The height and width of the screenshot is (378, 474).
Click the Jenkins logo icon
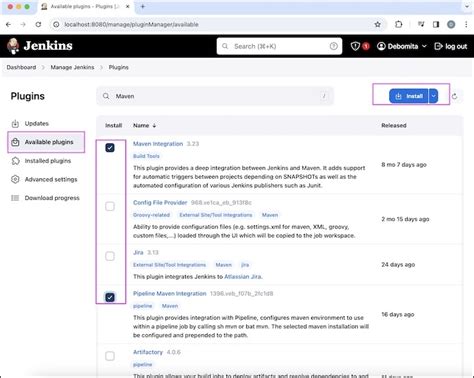(13, 46)
